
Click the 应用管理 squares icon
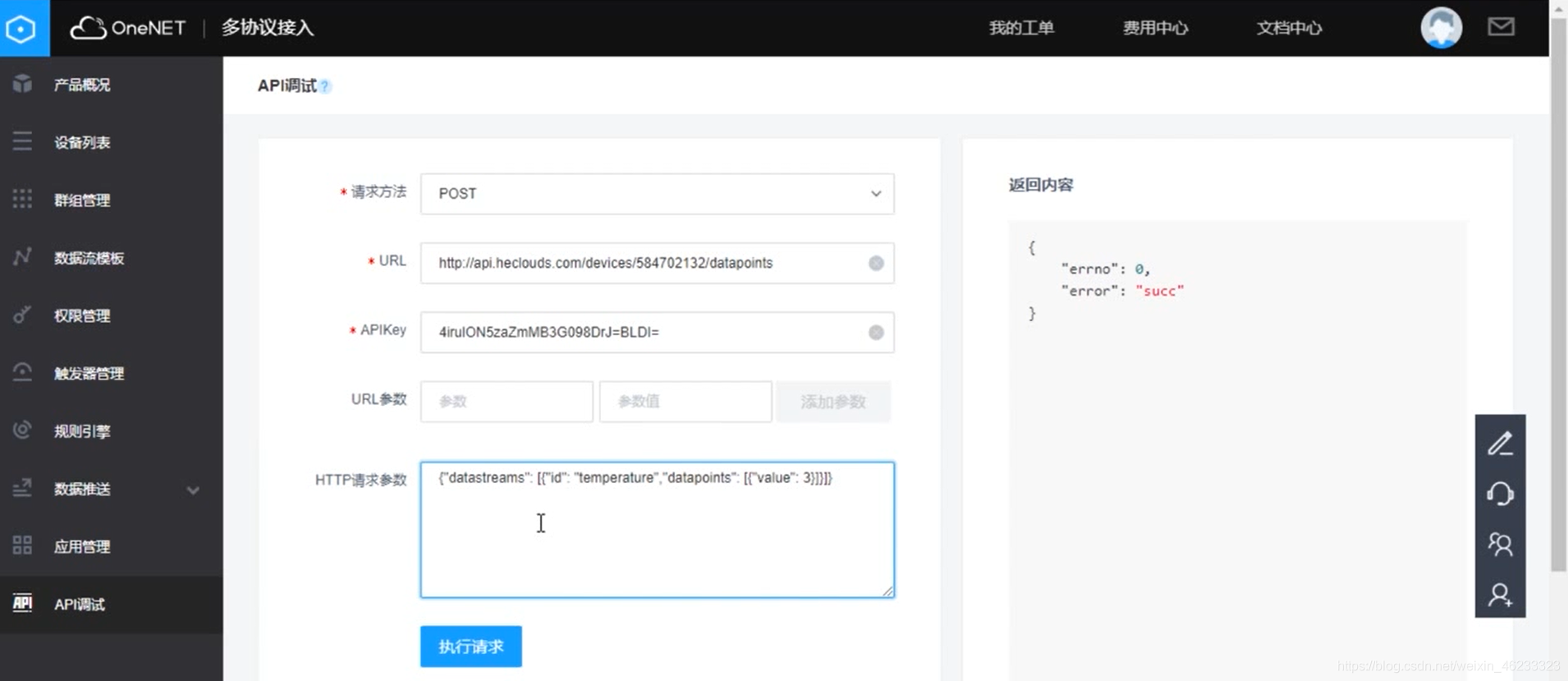[22, 545]
